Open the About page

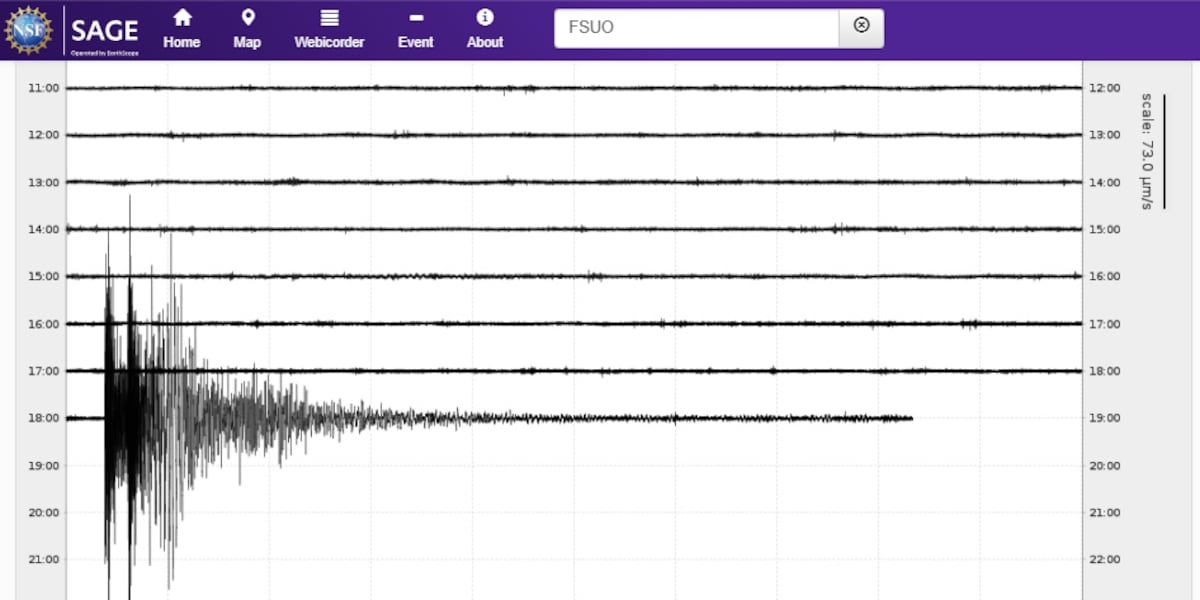(x=485, y=30)
